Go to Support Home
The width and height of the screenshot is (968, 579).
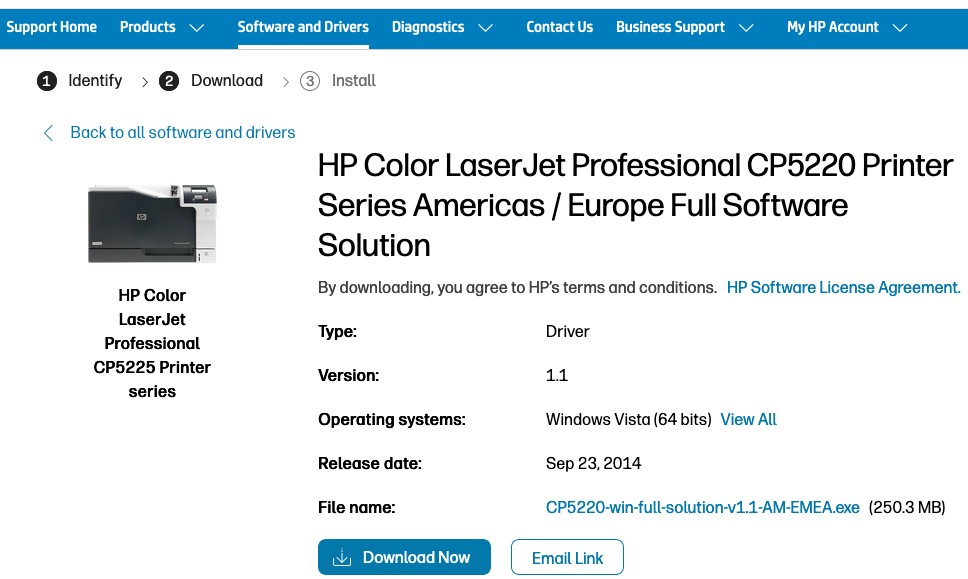pos(51,27)
